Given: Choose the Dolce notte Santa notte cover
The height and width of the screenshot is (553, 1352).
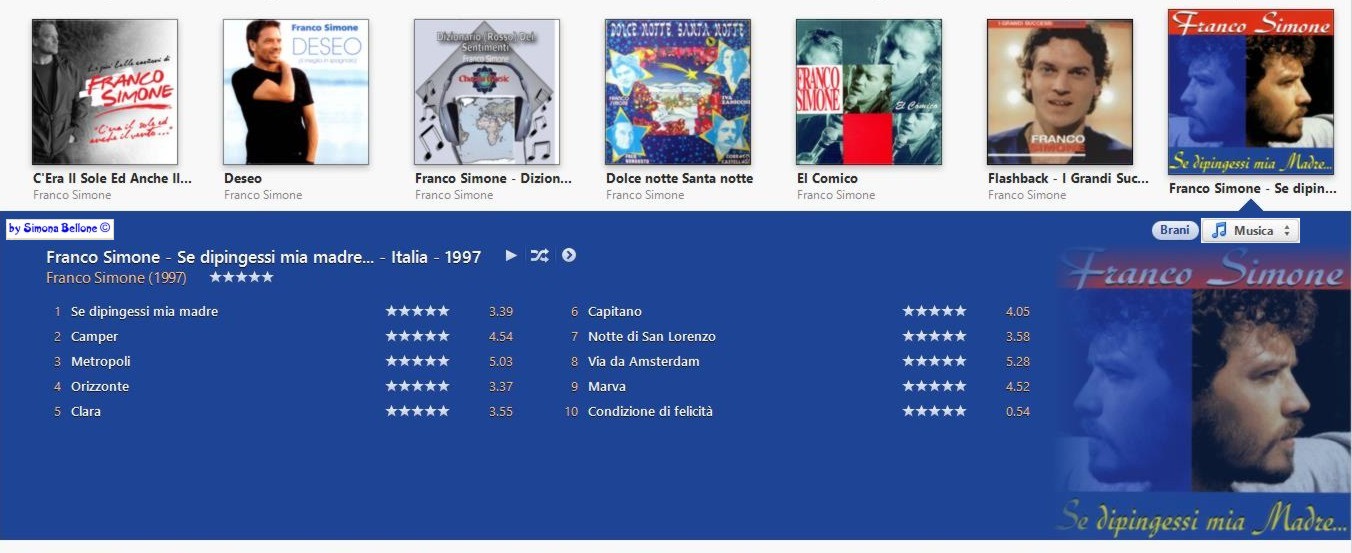Looking at the screenshot, I should click(x=678, y=92).
